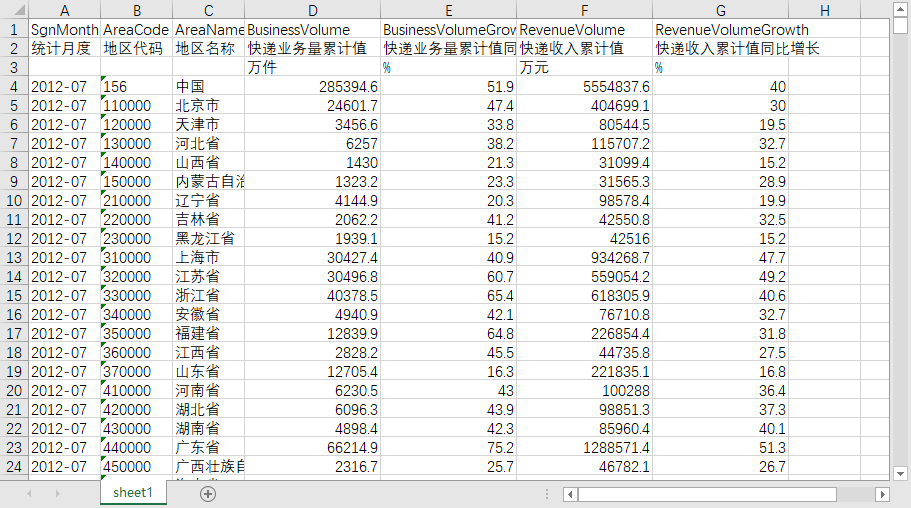Click the SgnMonth header cell
This screenshot has height=508, width=911.
(x=64, y=30)
